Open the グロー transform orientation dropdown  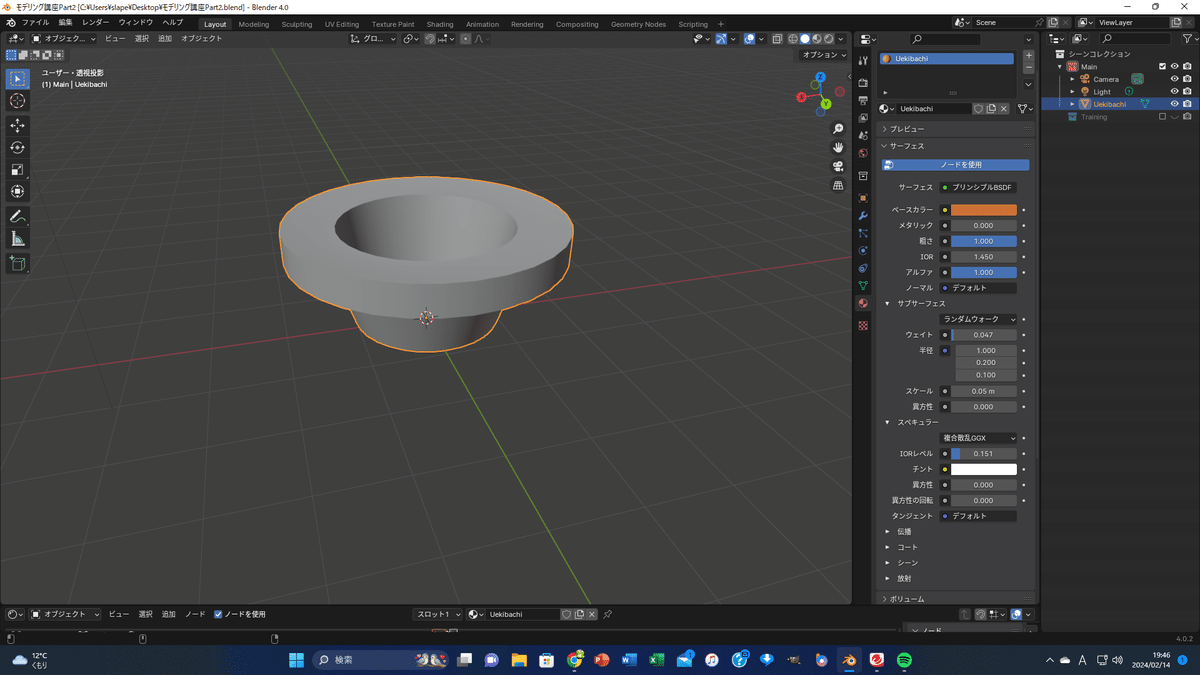374,39
